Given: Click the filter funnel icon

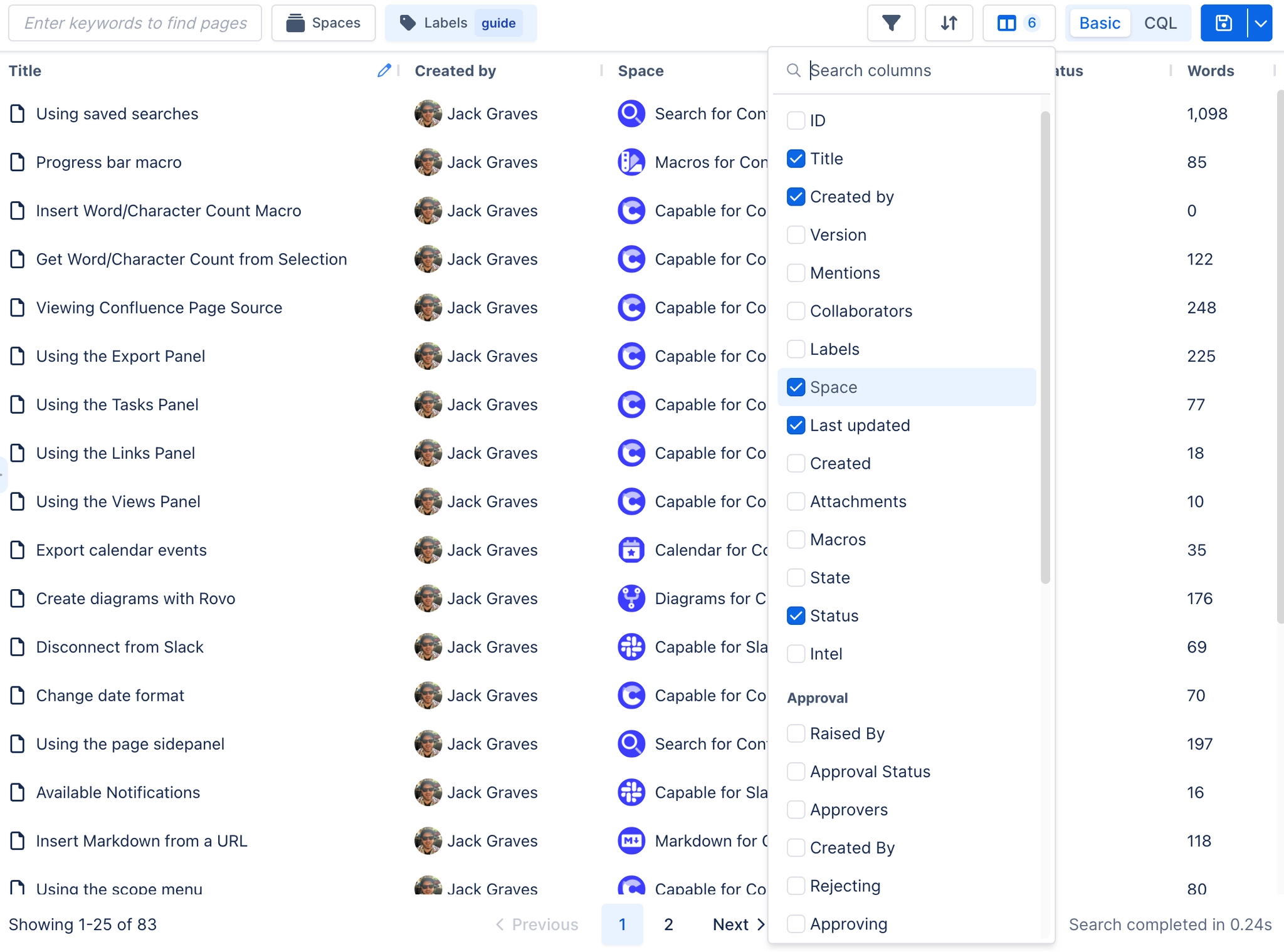Looking at the screenshot, I should (x=891, y=23).
